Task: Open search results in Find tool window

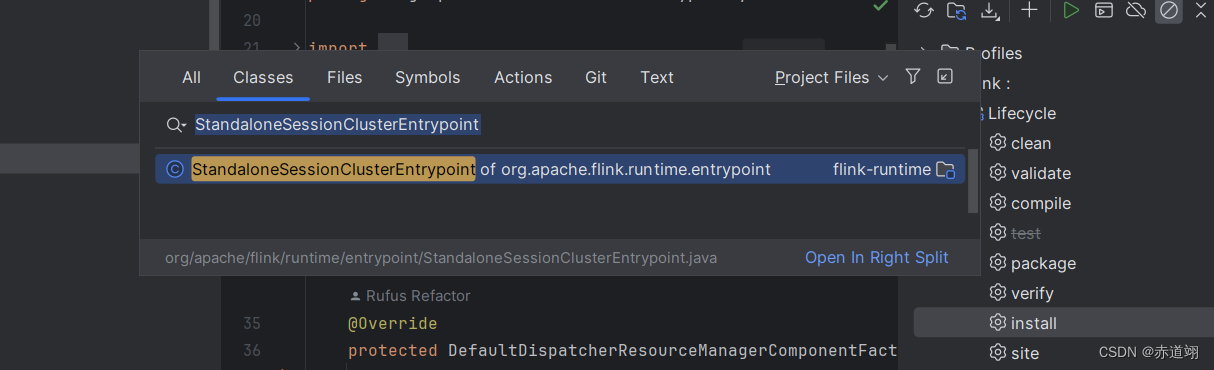Action: pyautogui.click(x=945, y=77)
